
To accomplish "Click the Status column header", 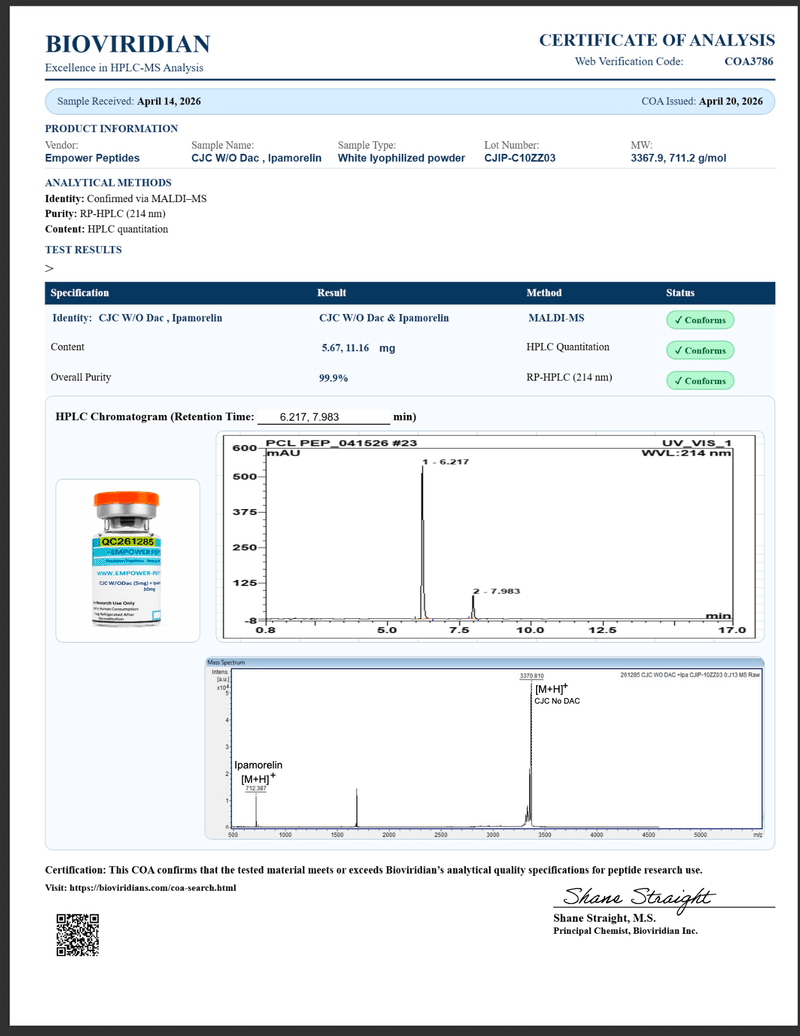I will click(x=680, y=293).
